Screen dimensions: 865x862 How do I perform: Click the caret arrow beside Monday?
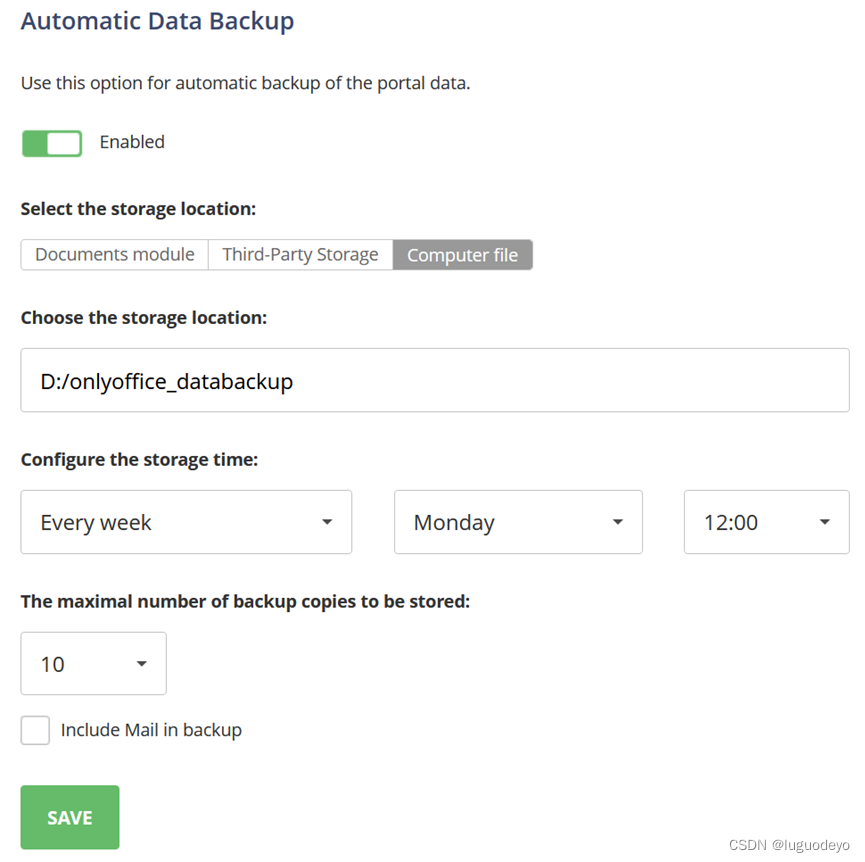pos(618,522)
